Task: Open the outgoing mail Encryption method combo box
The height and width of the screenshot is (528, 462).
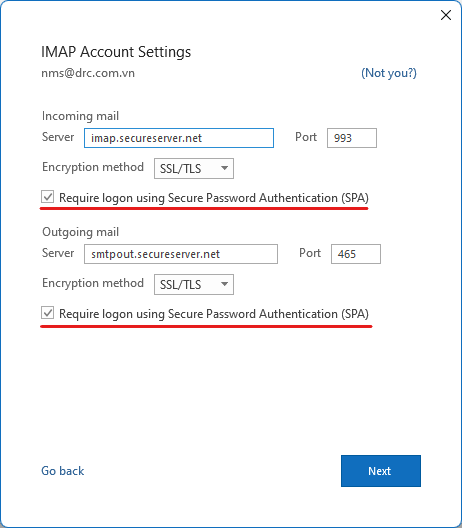Action: [x=194, y=285]
